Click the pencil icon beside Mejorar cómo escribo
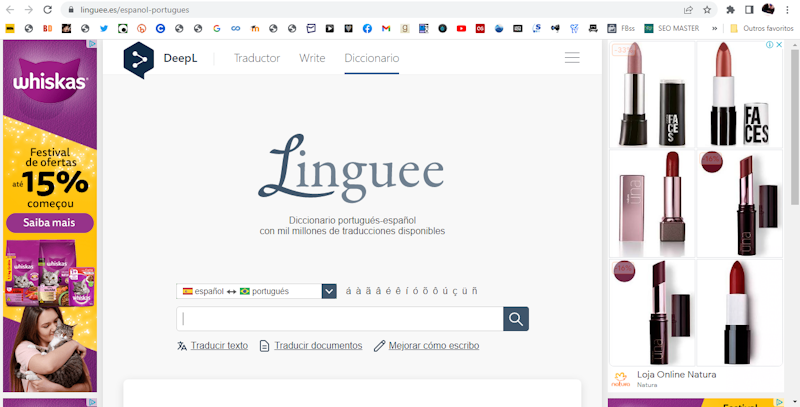The width and height of the screenshot is (800, 407). (379, 346)
